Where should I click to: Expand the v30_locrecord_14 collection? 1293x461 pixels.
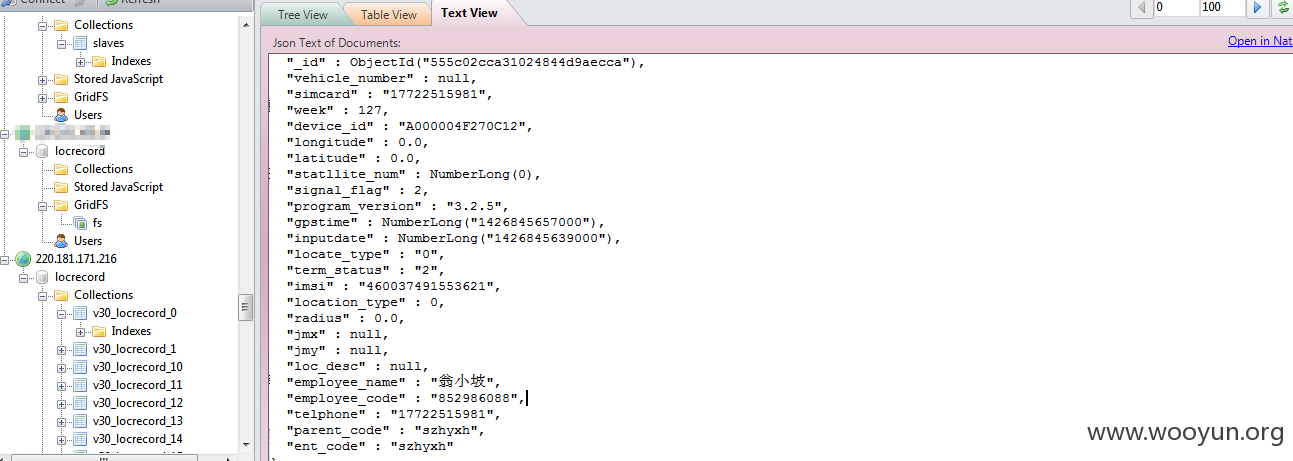pyautogui.click(x=61, y=439)
